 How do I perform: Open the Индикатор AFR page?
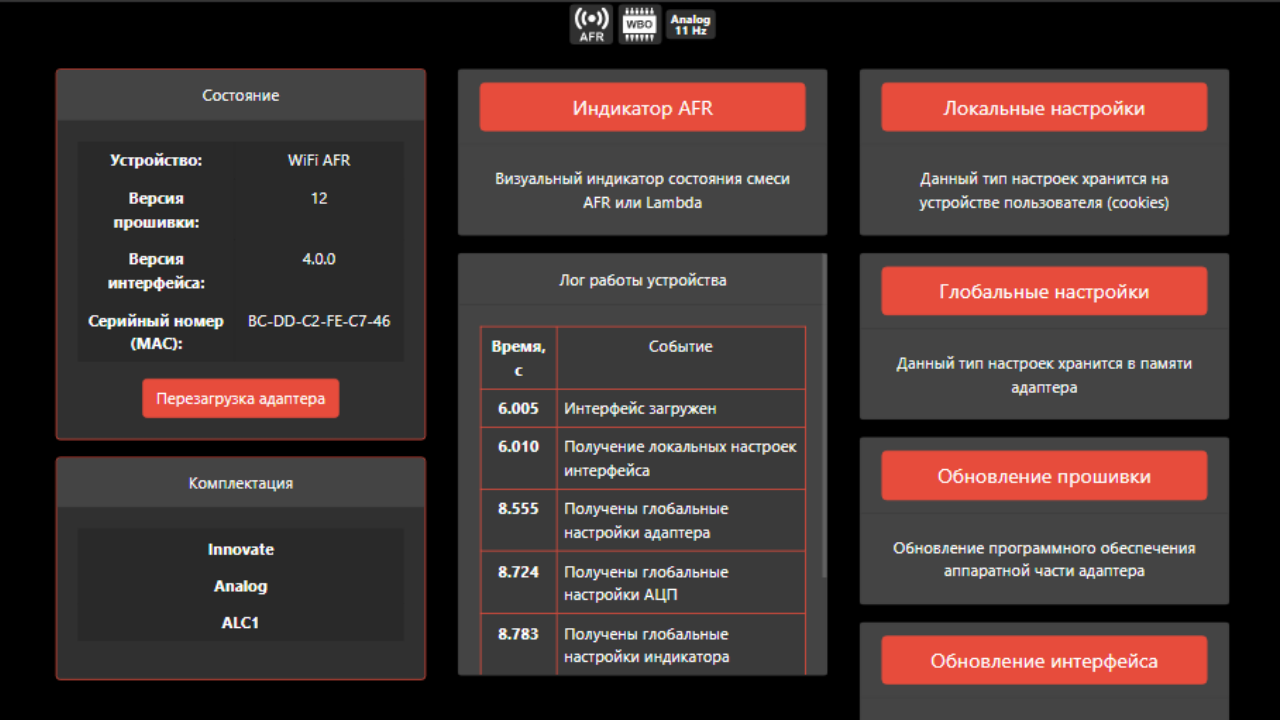[642, 107]
